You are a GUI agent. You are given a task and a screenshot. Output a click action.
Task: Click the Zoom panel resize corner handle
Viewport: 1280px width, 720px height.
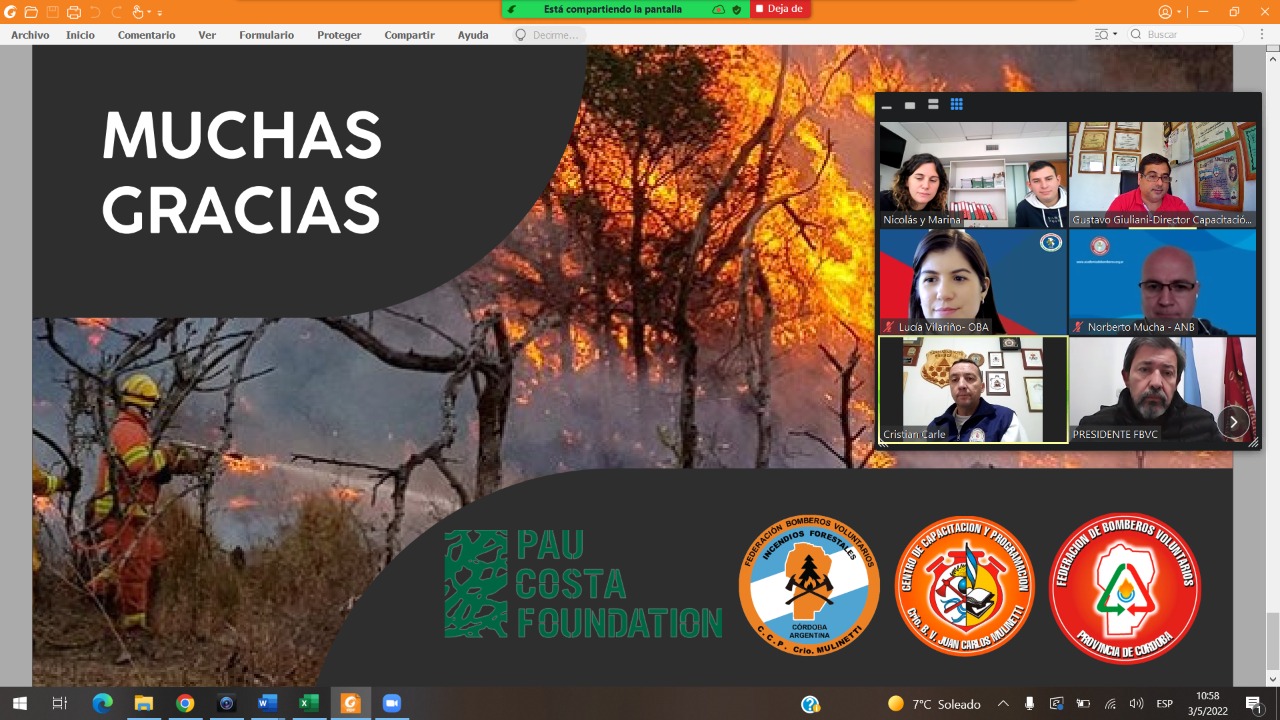pyautogui.click(x=1254, y=441)
